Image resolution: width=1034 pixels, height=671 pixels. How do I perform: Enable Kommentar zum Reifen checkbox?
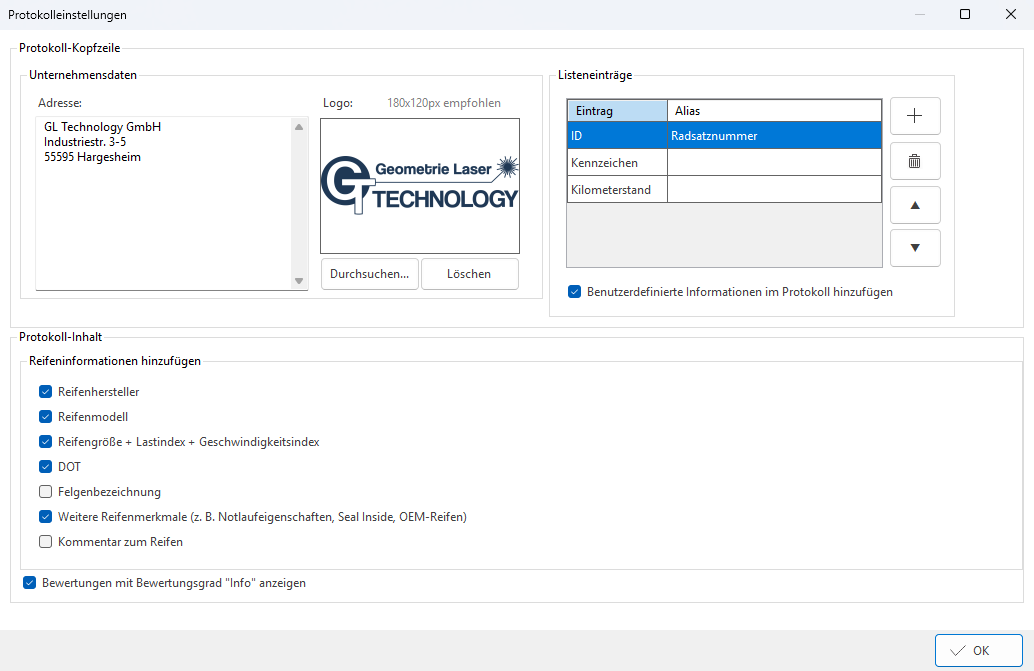(x=45, y=542)
